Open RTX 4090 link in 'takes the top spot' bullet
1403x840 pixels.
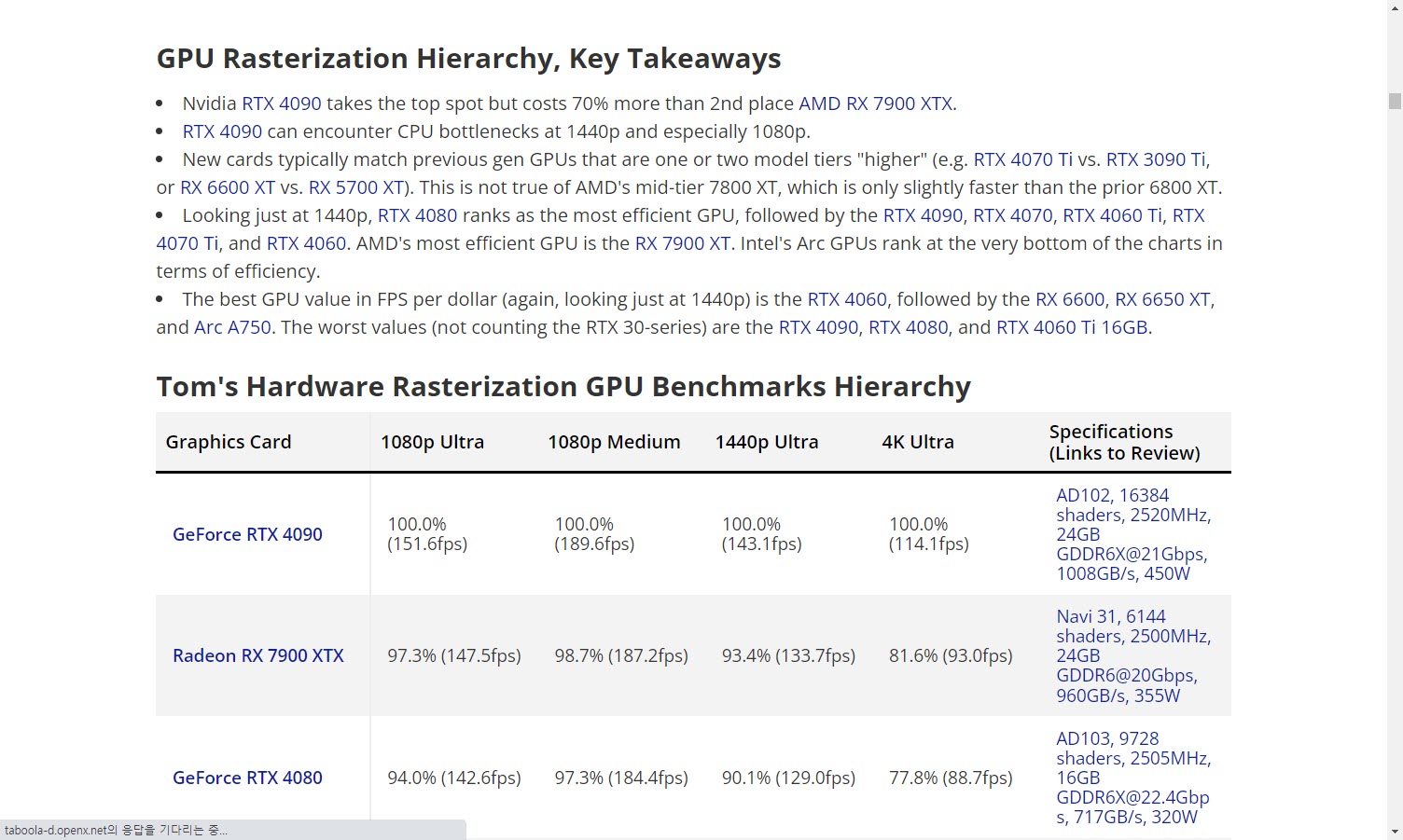(x=282, y=103)
